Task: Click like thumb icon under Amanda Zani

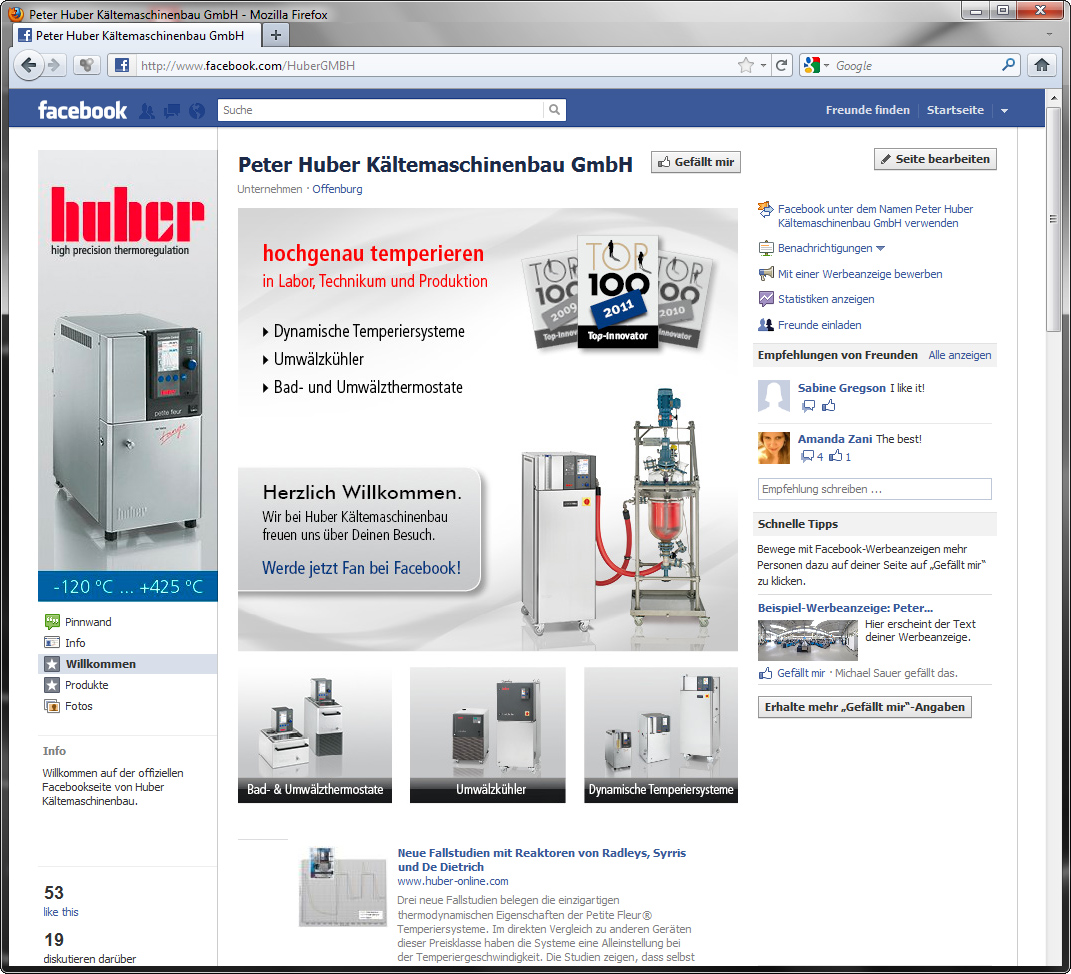Action: click(835, 456)
